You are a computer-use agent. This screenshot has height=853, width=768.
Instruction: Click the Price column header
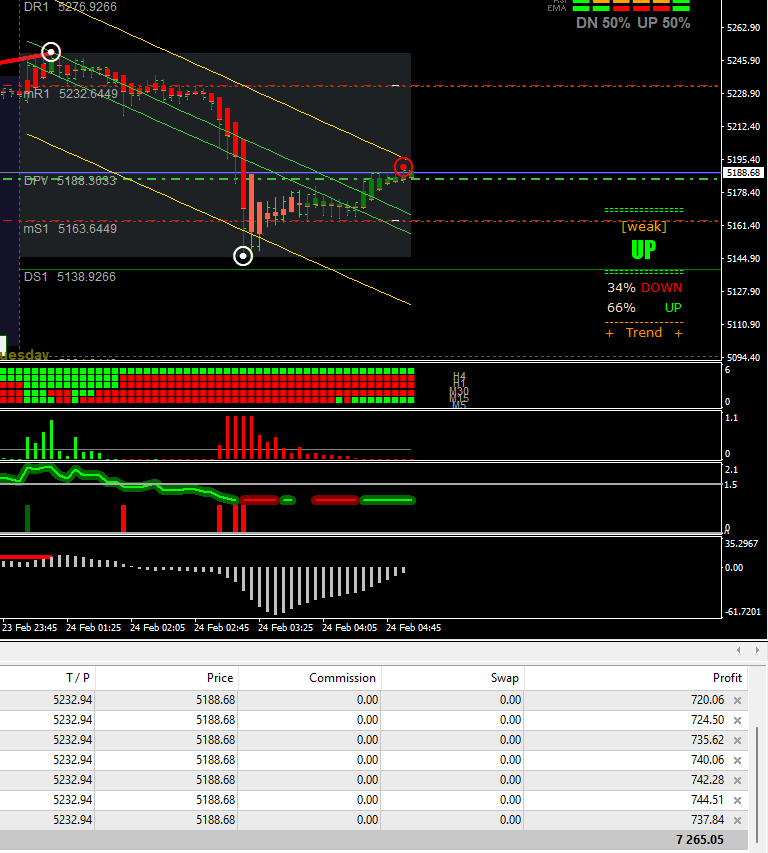pyautogui.click(x=219, y=678)
